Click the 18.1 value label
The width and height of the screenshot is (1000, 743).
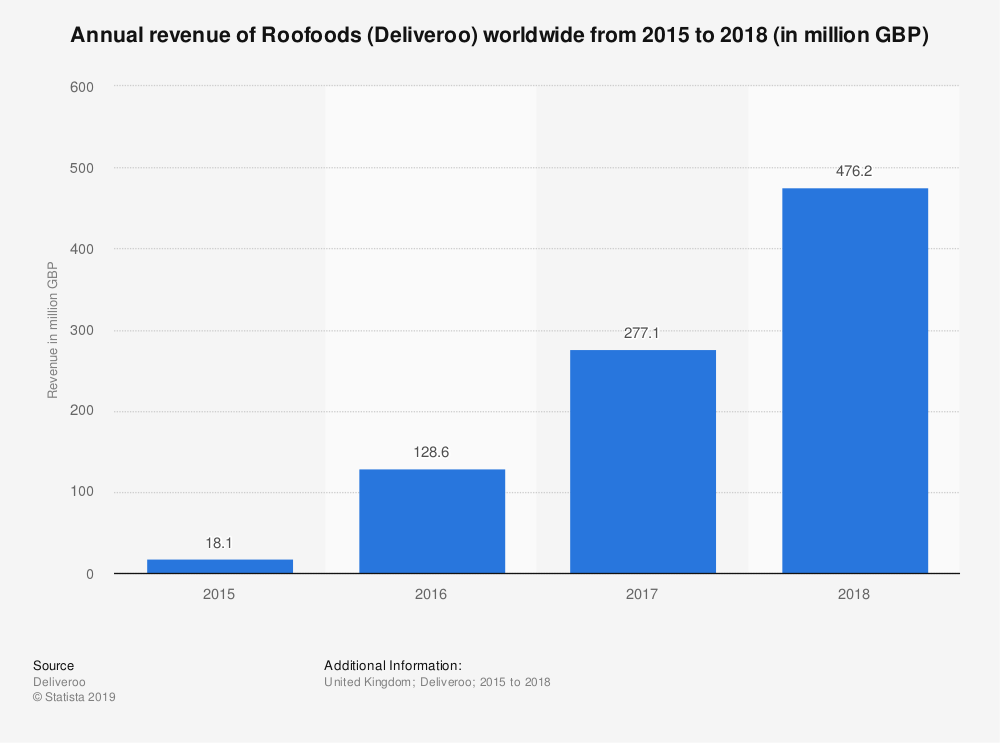tap(219, 541)
